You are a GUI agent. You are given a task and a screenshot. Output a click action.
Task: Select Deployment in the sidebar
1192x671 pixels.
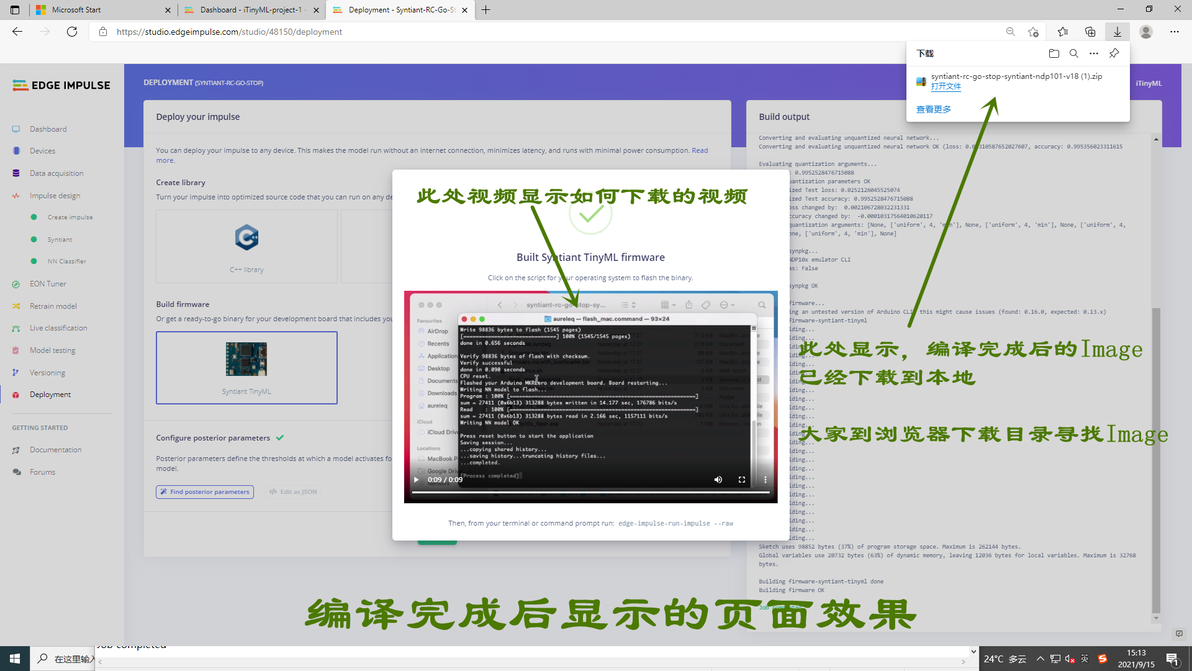[50, 394]
